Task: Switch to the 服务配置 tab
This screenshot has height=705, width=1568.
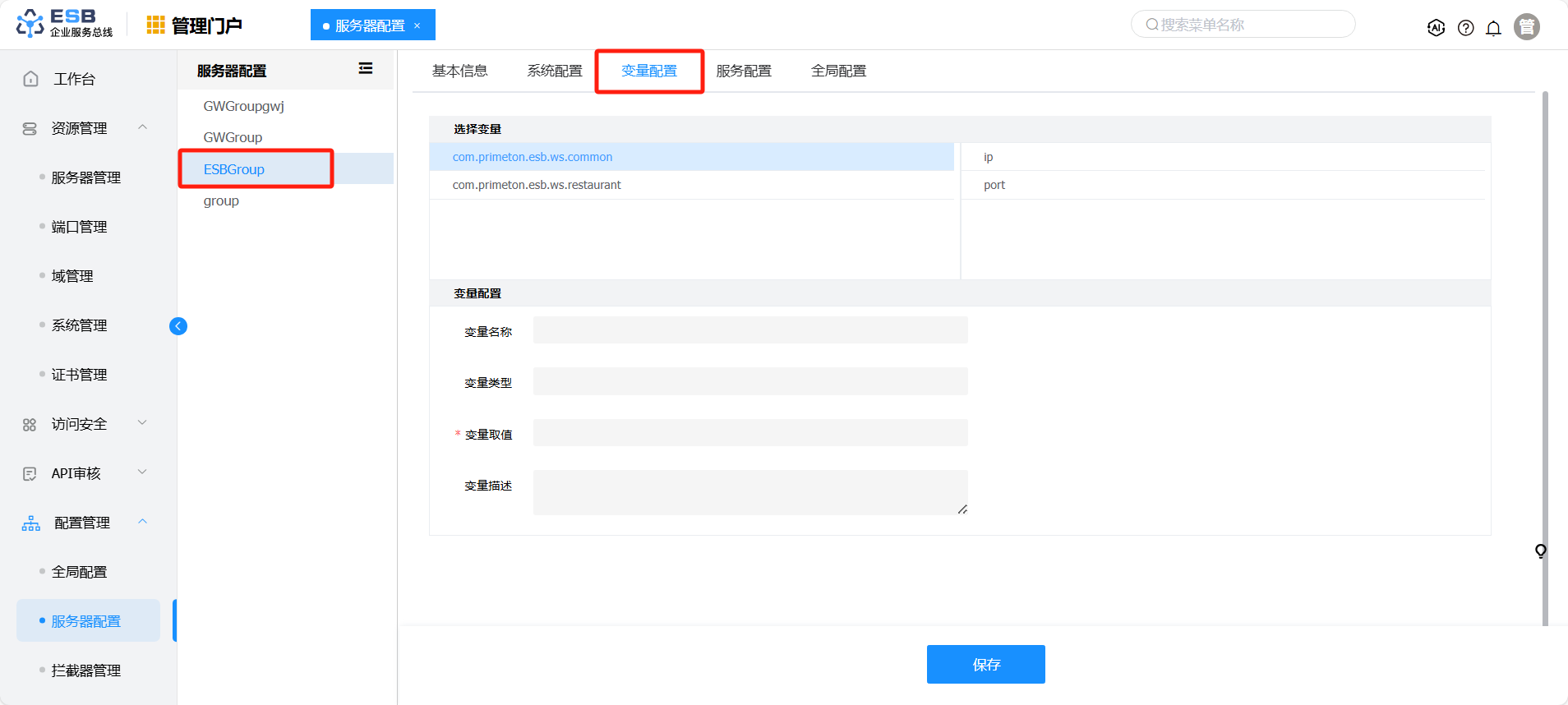Action: [x=743, y=71]
